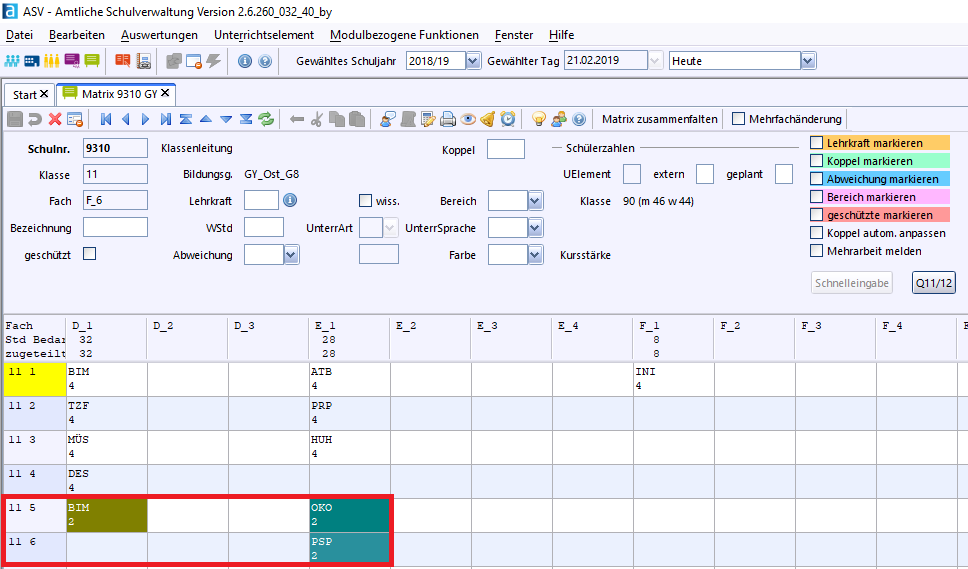Check the Koppel markieren option
This screenshot has width=968, height=569.
tap(816, 160)
